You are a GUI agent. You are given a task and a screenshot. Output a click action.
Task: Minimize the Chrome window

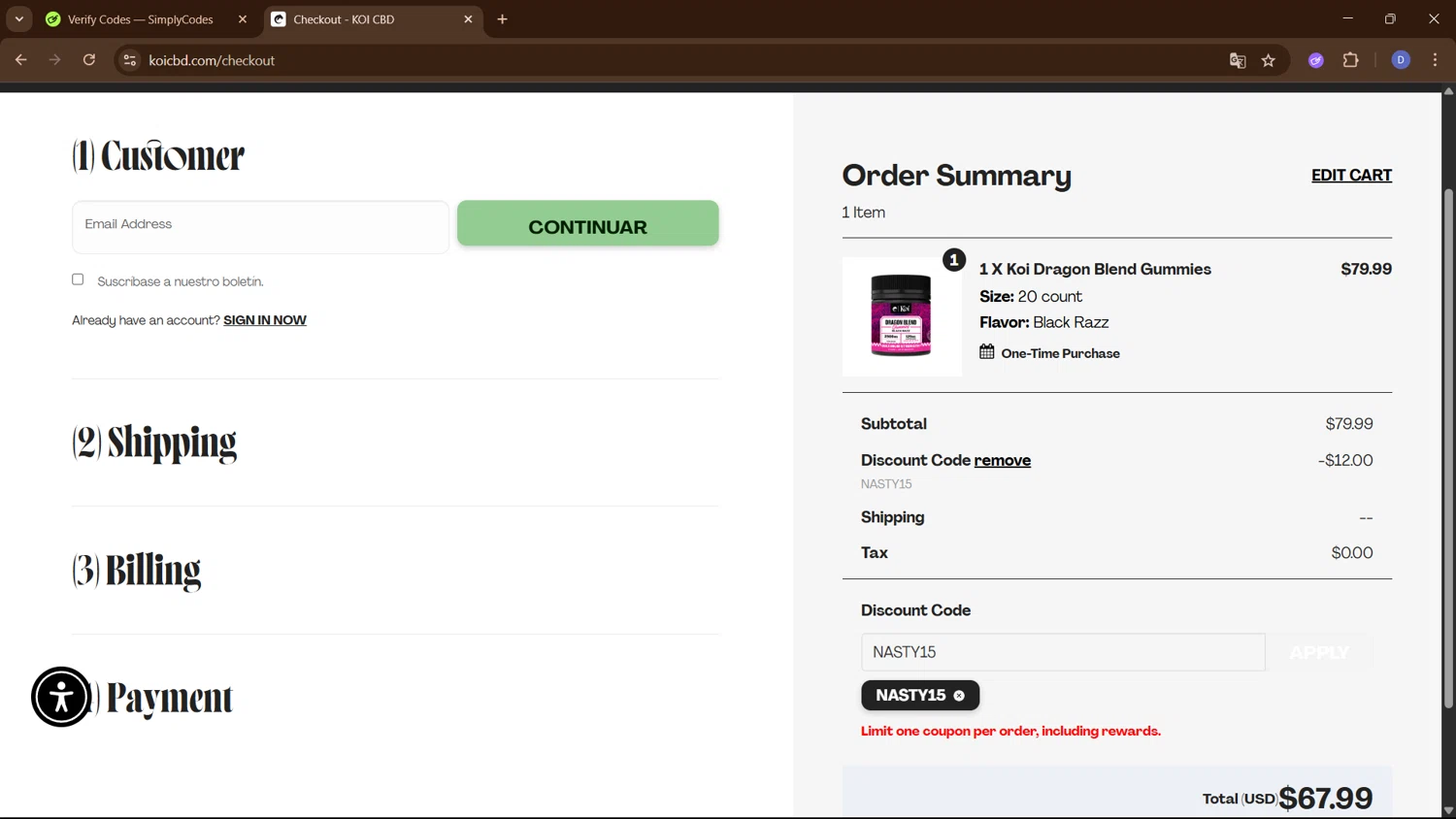(1347, 18)
